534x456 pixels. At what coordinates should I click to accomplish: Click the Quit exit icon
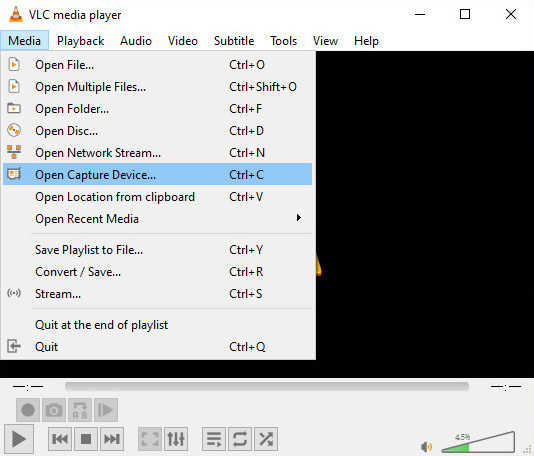14,346
